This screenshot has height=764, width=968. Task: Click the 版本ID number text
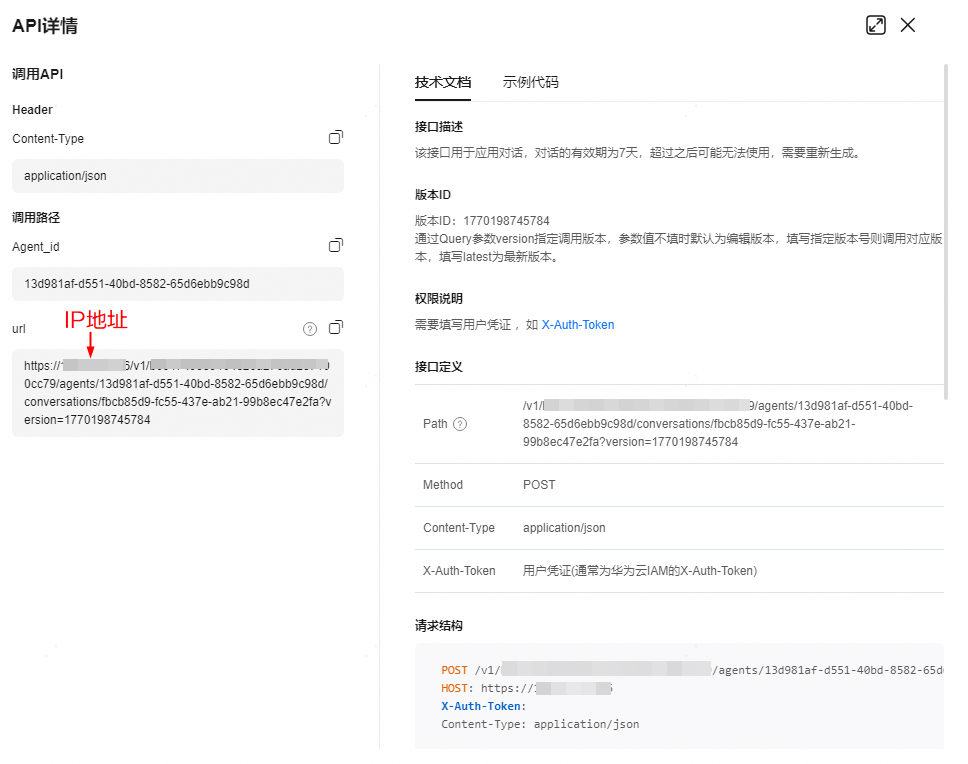point(506,221)
